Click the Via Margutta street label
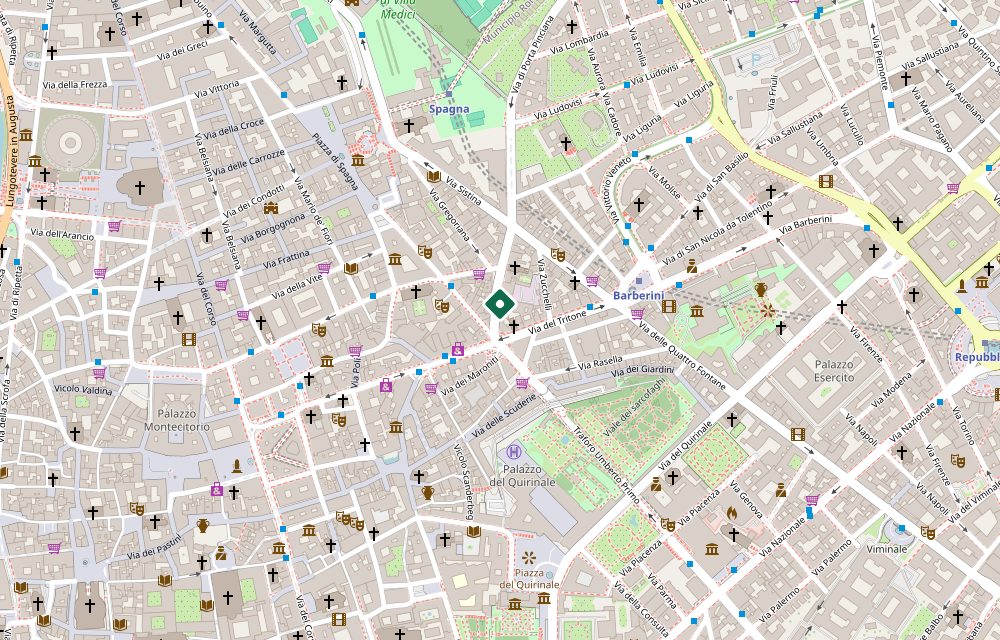This screenshot has height=640, width=1000. 257,31
